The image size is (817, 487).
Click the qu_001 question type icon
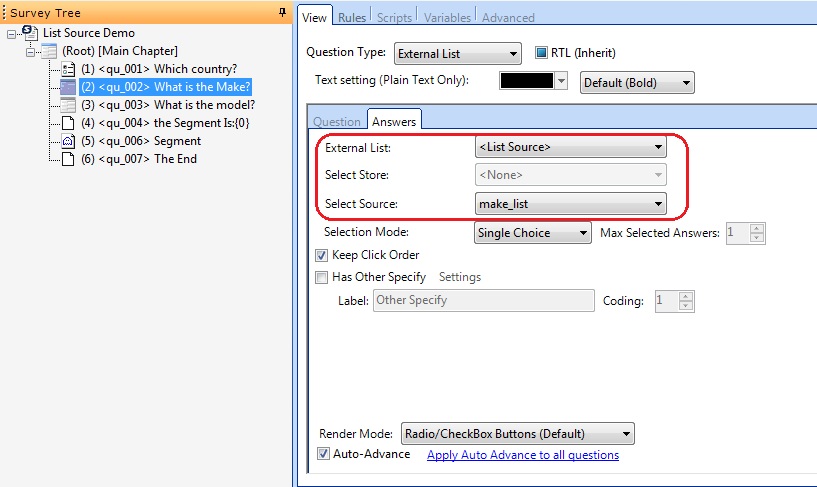coord(68,69)
